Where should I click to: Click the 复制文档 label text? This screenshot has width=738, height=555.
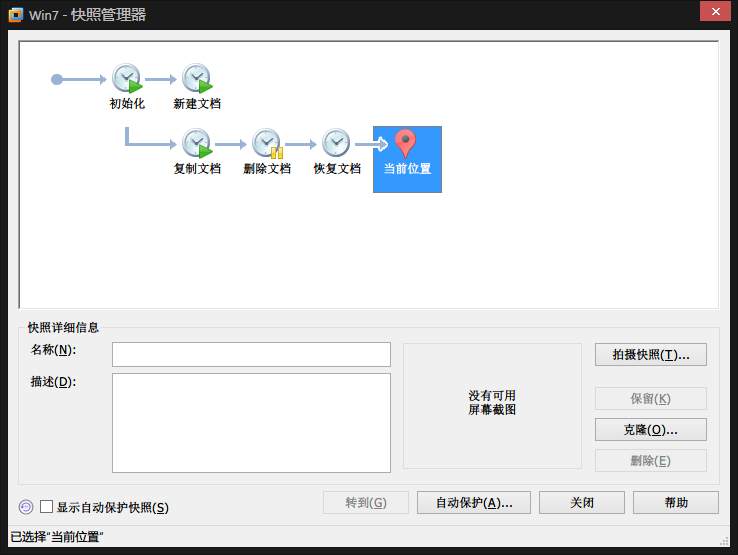(197, 169)
